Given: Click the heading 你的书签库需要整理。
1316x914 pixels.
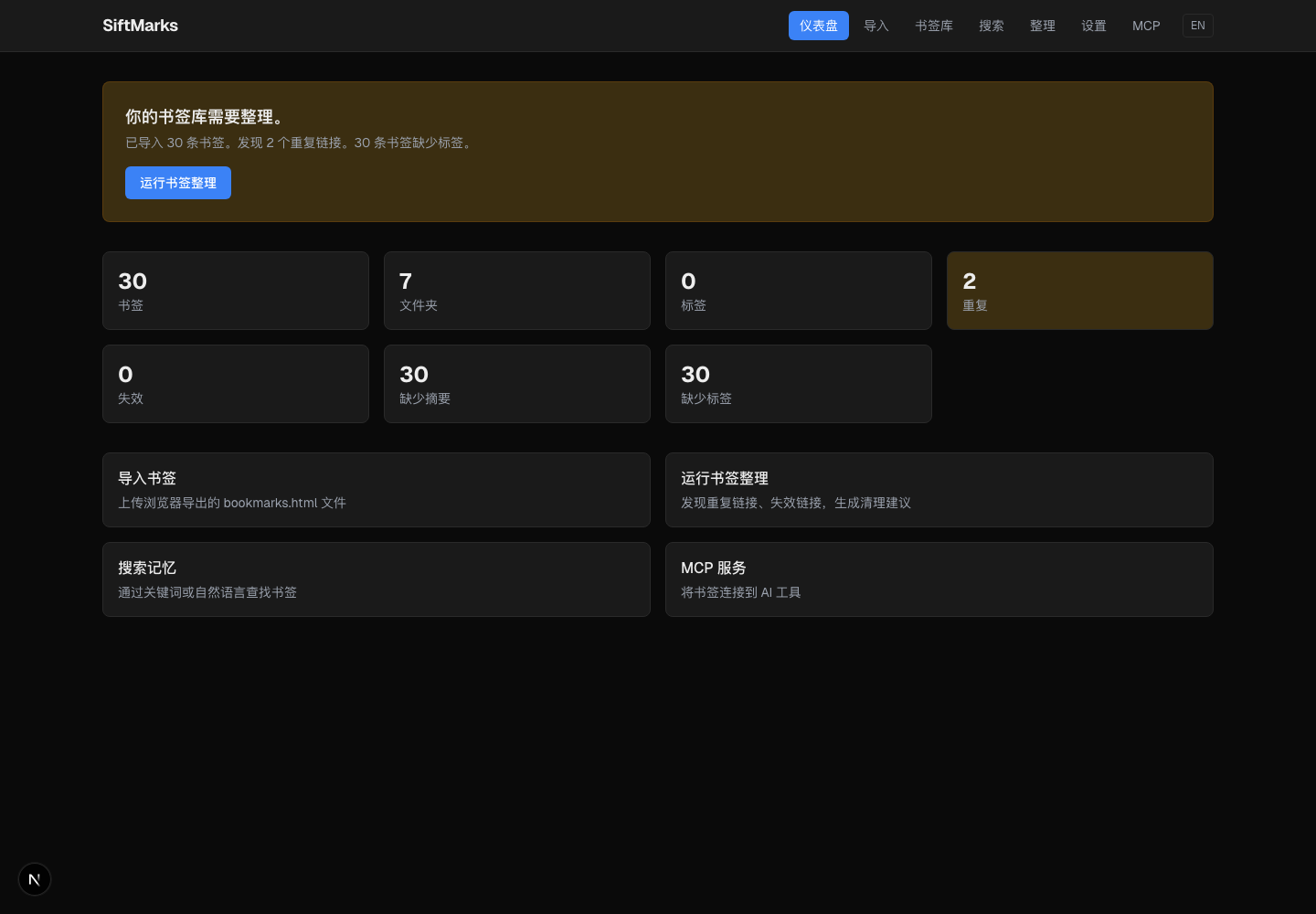Looking at the screenshot, I should click(207, 117).
